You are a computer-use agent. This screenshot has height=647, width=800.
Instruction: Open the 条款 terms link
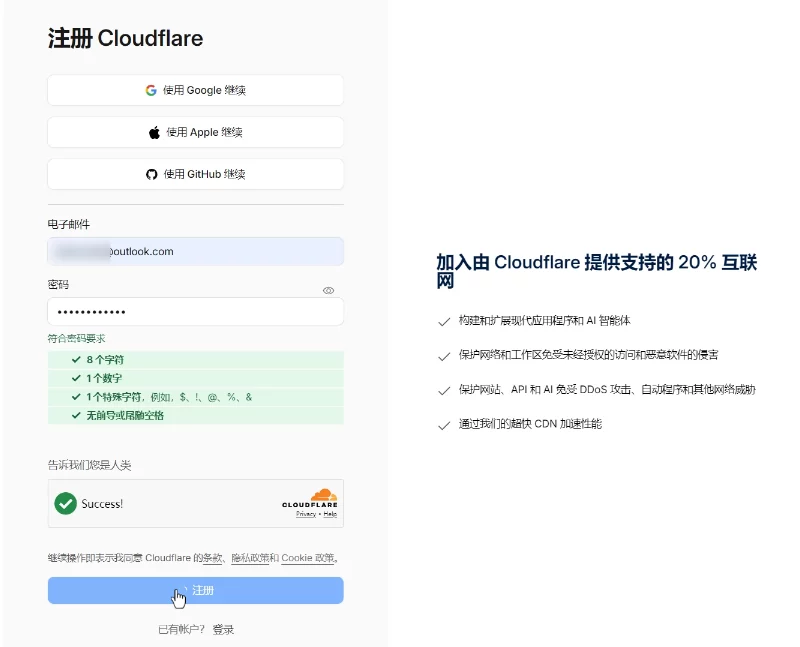212,558
